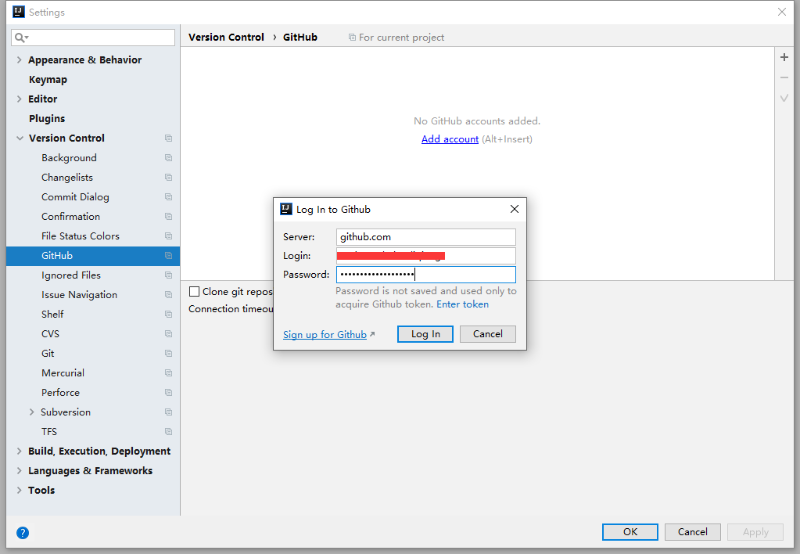Expand the Subversion tree node
800x554 pixels.
pyautogui.click(x=32, y=412)
